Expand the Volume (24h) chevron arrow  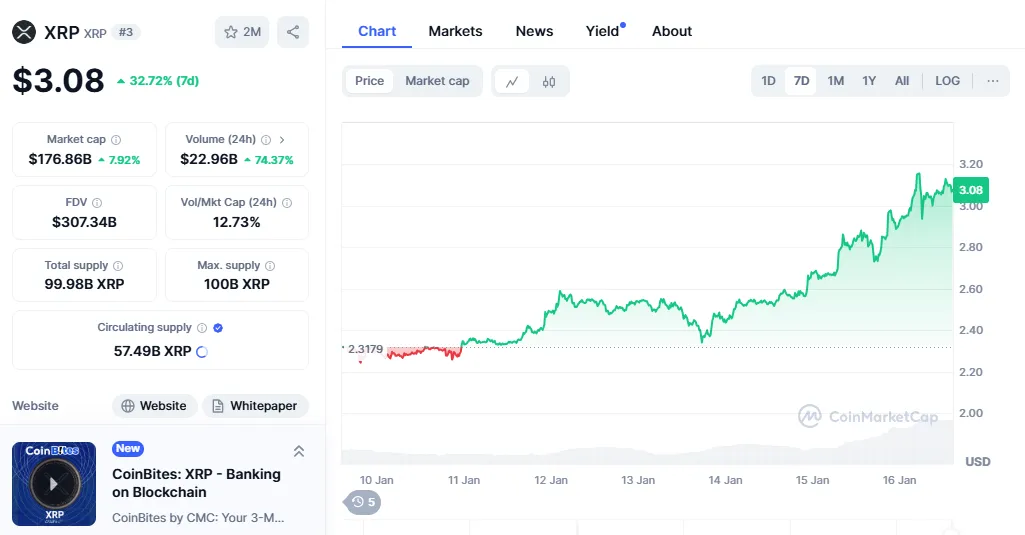[282, 140]
